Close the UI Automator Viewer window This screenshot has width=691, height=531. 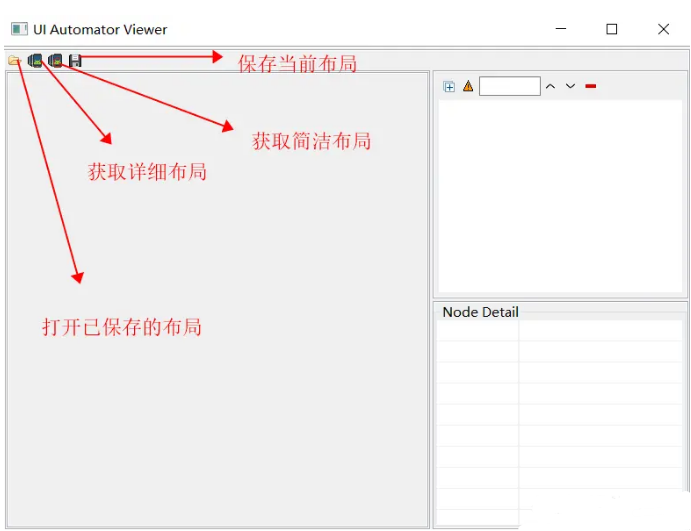[663, 29]
